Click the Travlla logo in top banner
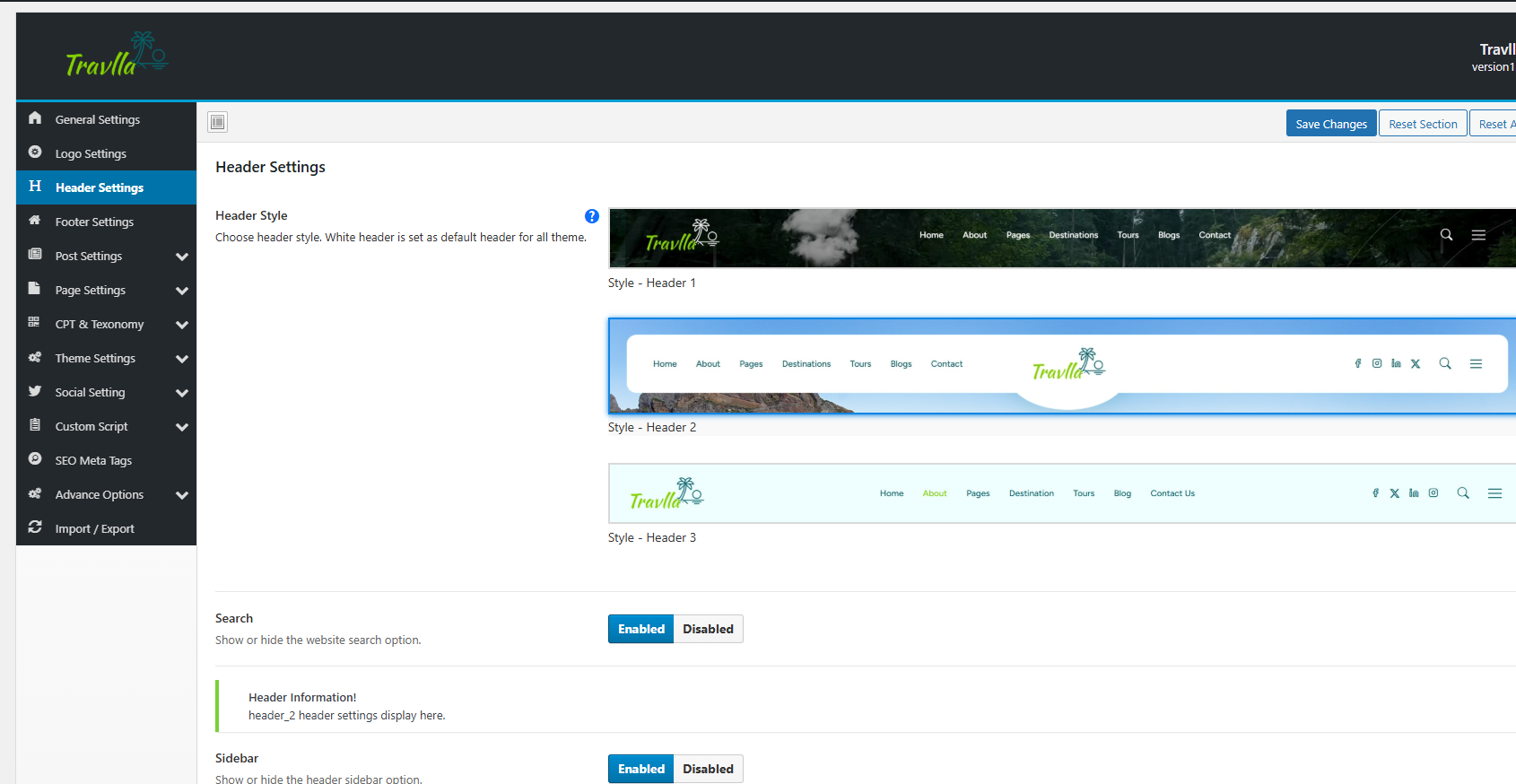Screen dimensions: 1516x784 coord(117,56)
